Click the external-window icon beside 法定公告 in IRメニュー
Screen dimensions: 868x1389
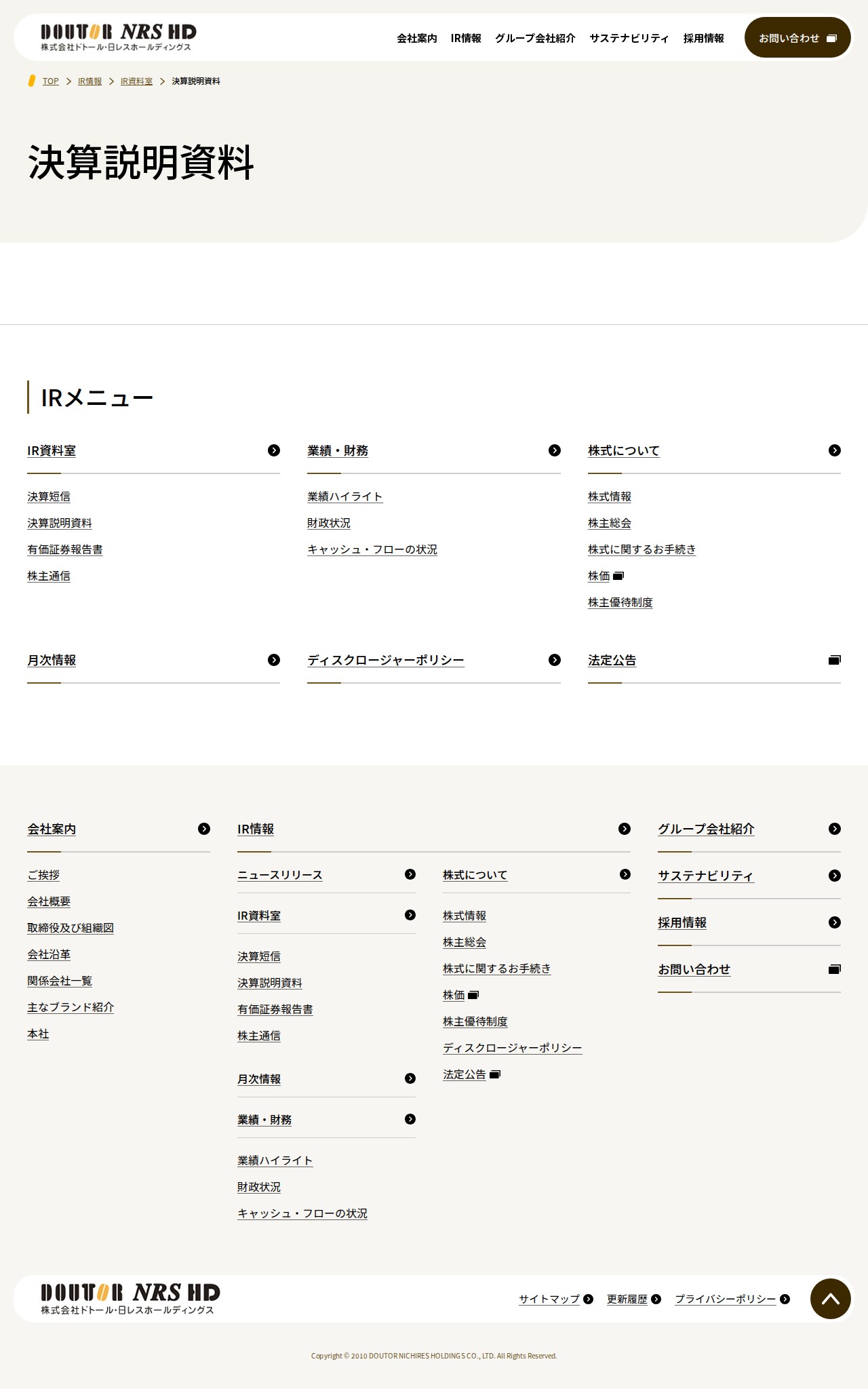point(835,660)
